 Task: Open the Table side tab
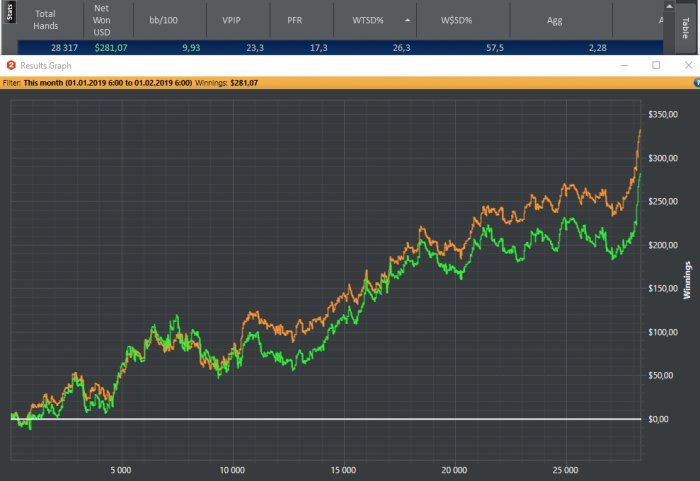point(686,27)
